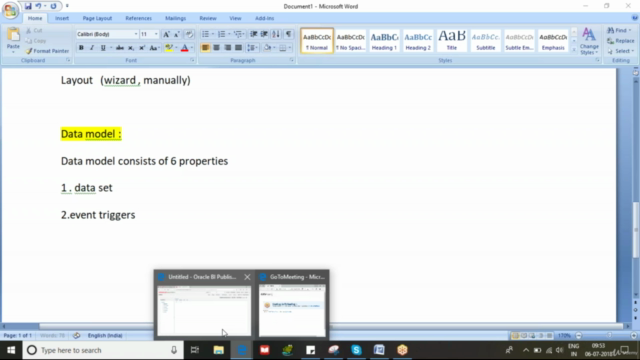Open Skype from the taskbar
The height and width of the screenshot is (360, 640).
pos(356,350)
